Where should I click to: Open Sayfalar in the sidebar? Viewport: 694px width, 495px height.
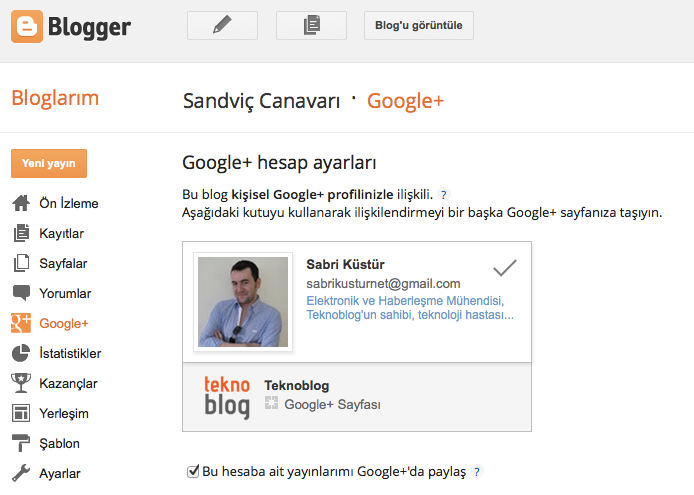(x=64, y=264)
